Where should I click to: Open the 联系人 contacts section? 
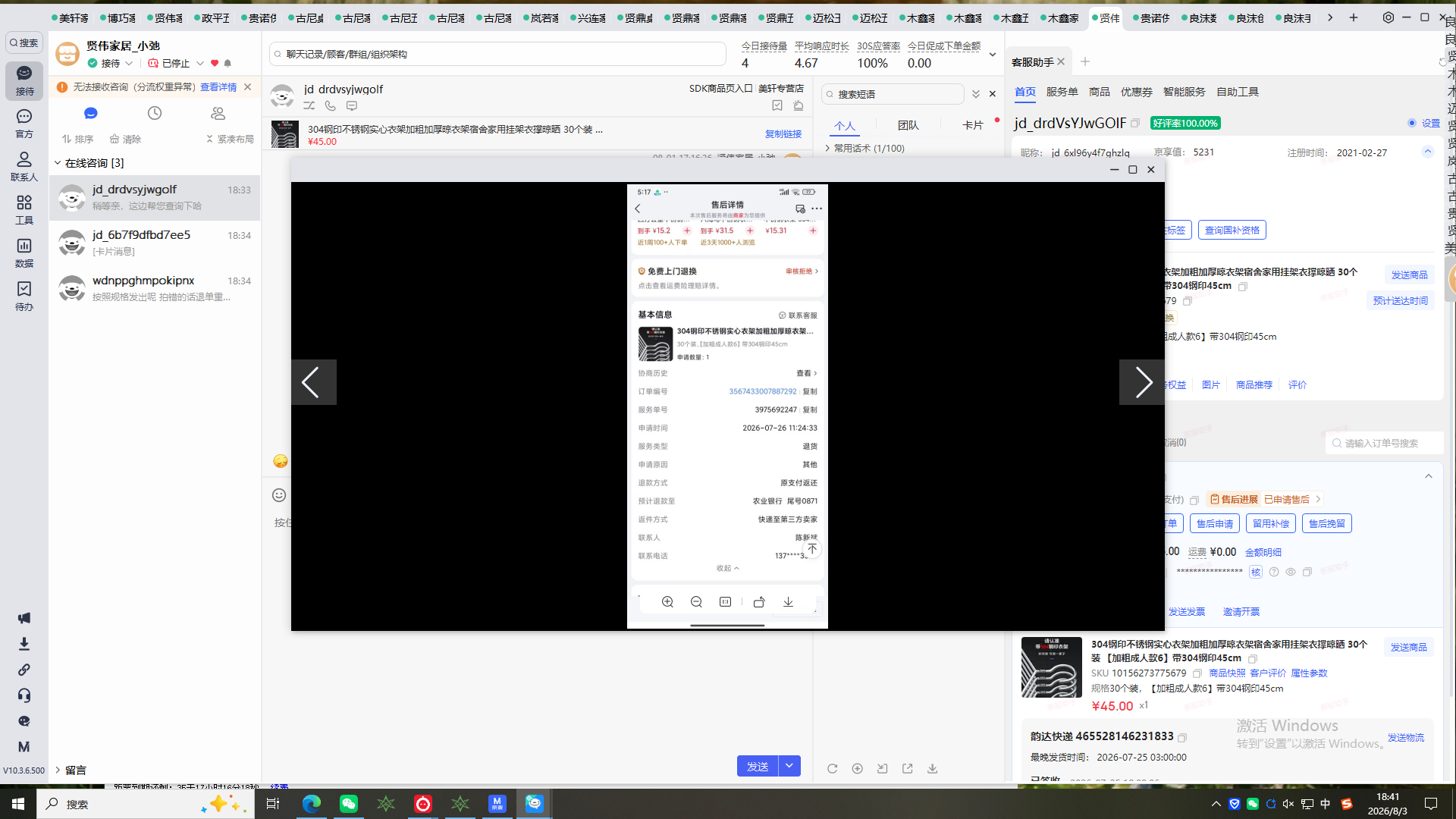click(24, 167)
